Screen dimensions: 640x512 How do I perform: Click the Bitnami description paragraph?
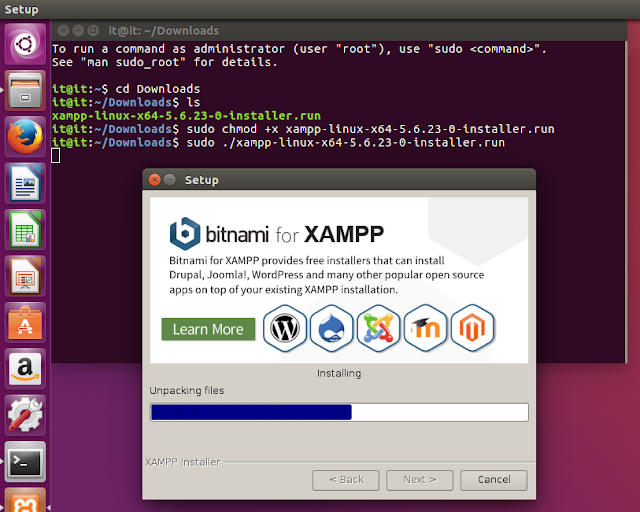click(x=327, y=275)
